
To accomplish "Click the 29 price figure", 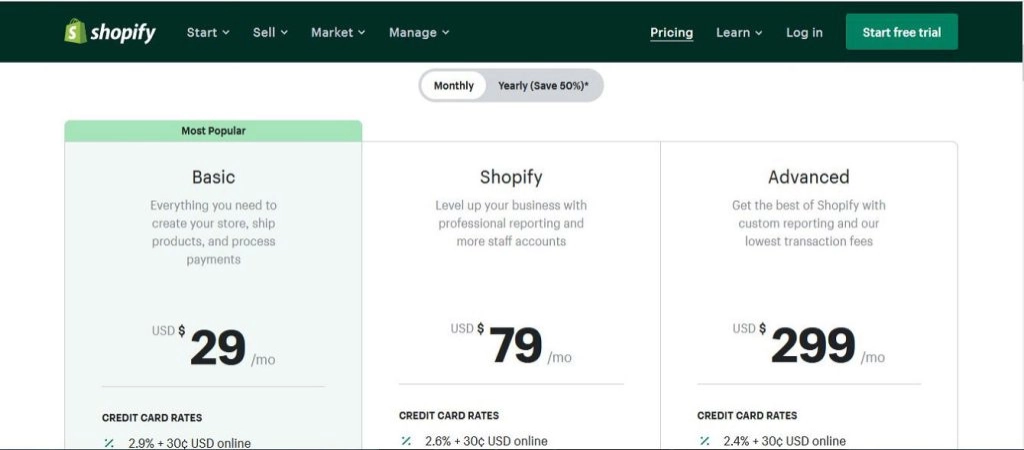I will coord(217,347).
